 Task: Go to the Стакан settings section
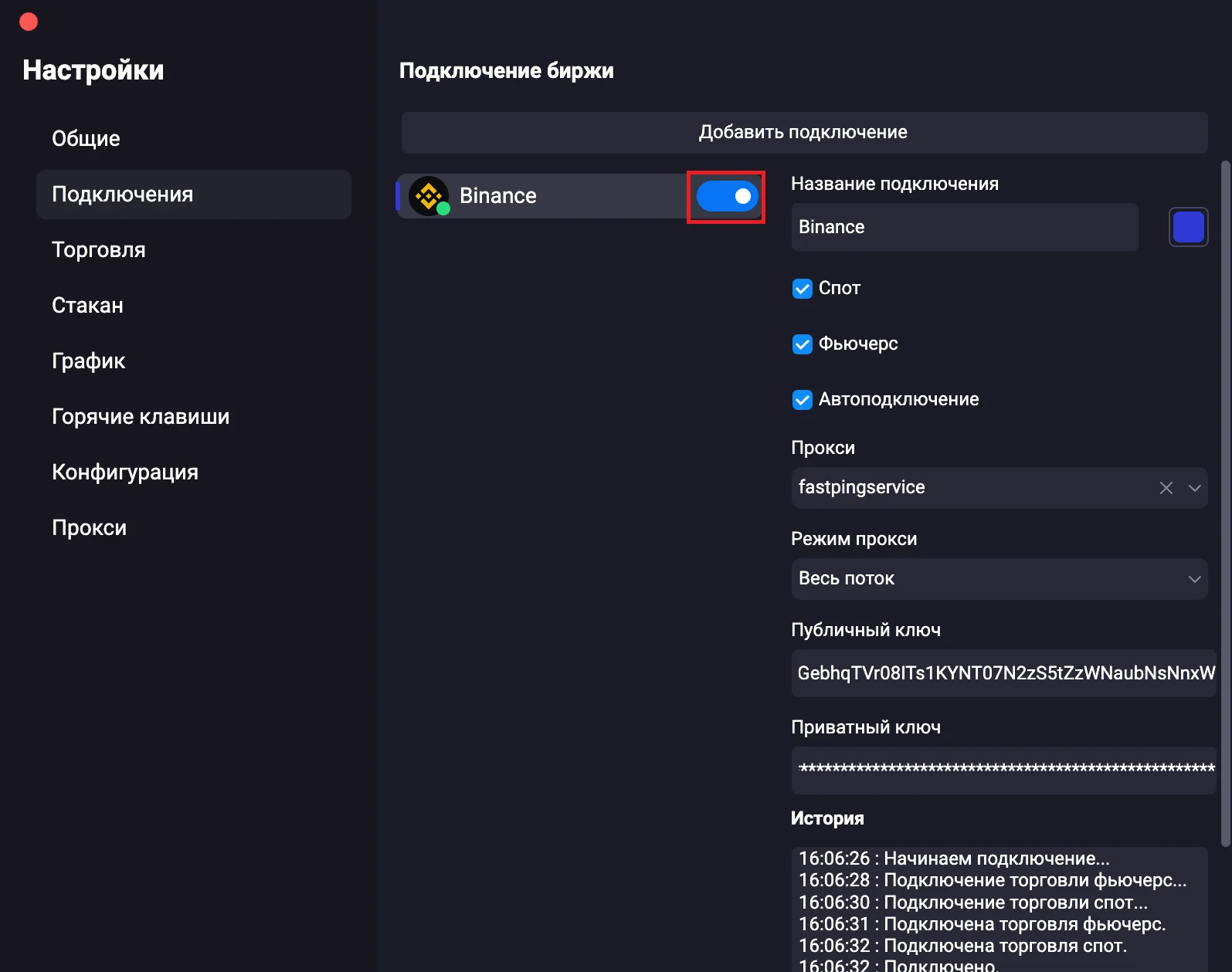(87, 306)
